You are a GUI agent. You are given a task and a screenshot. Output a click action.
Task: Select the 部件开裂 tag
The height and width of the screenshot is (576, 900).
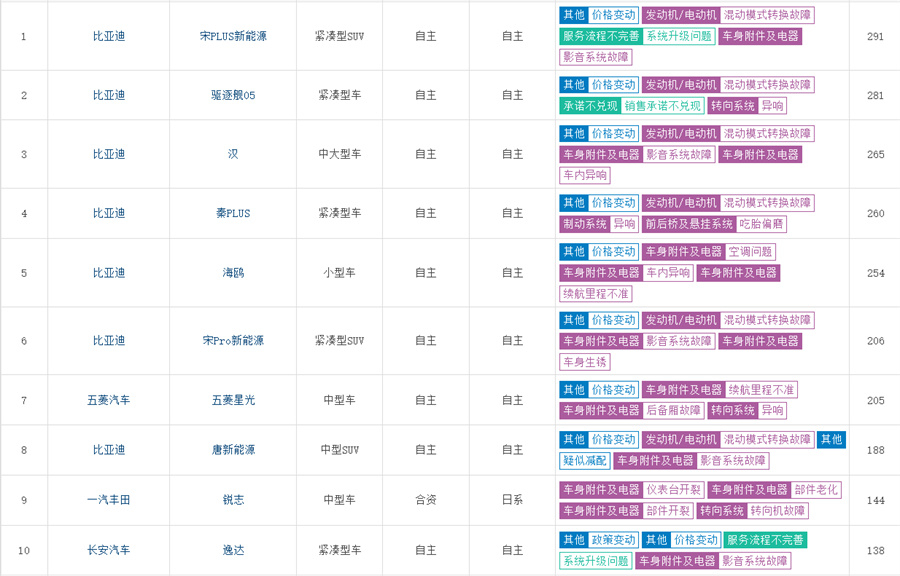(668, 511)
